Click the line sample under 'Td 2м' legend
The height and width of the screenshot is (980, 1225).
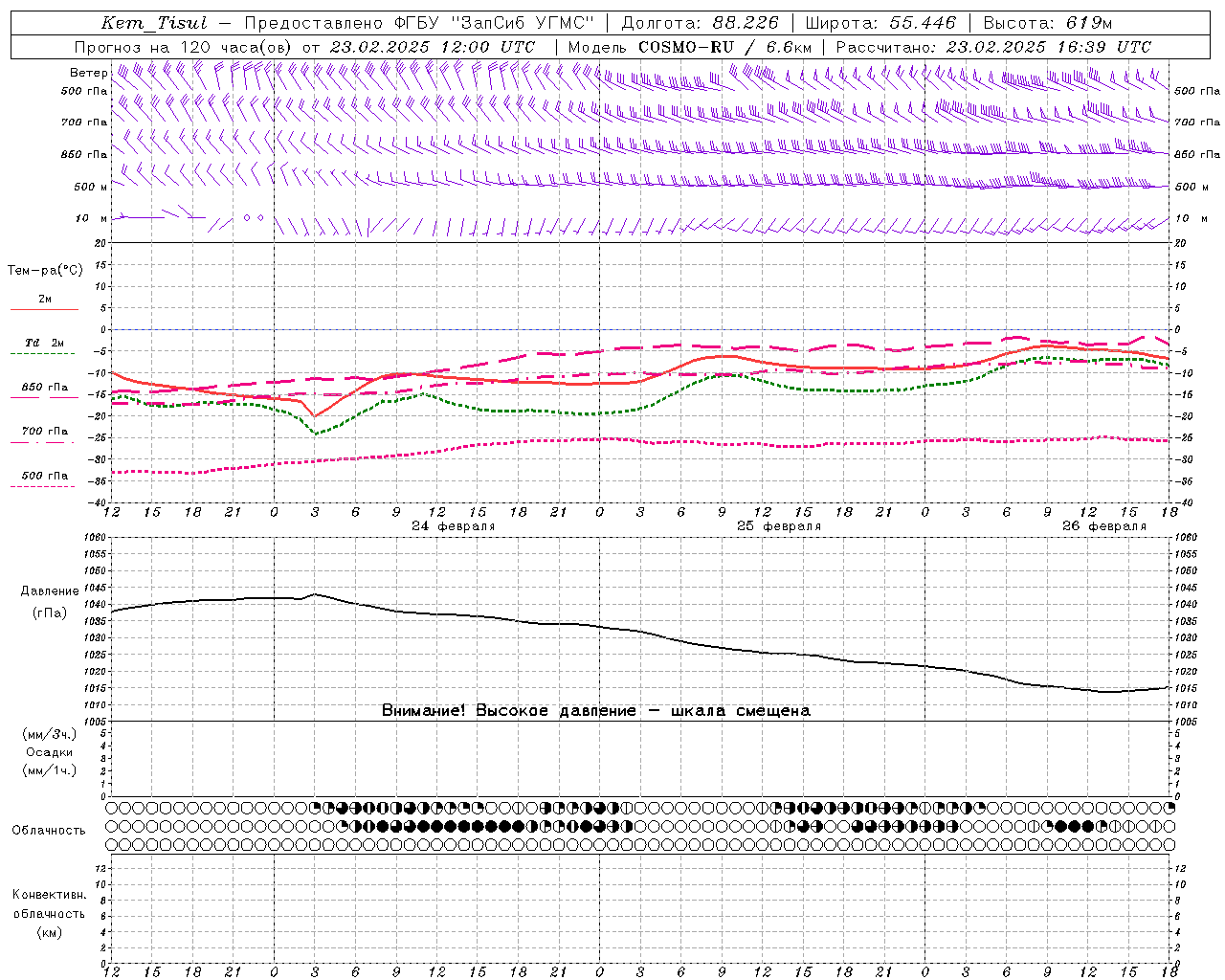click(x=42, y=354)
